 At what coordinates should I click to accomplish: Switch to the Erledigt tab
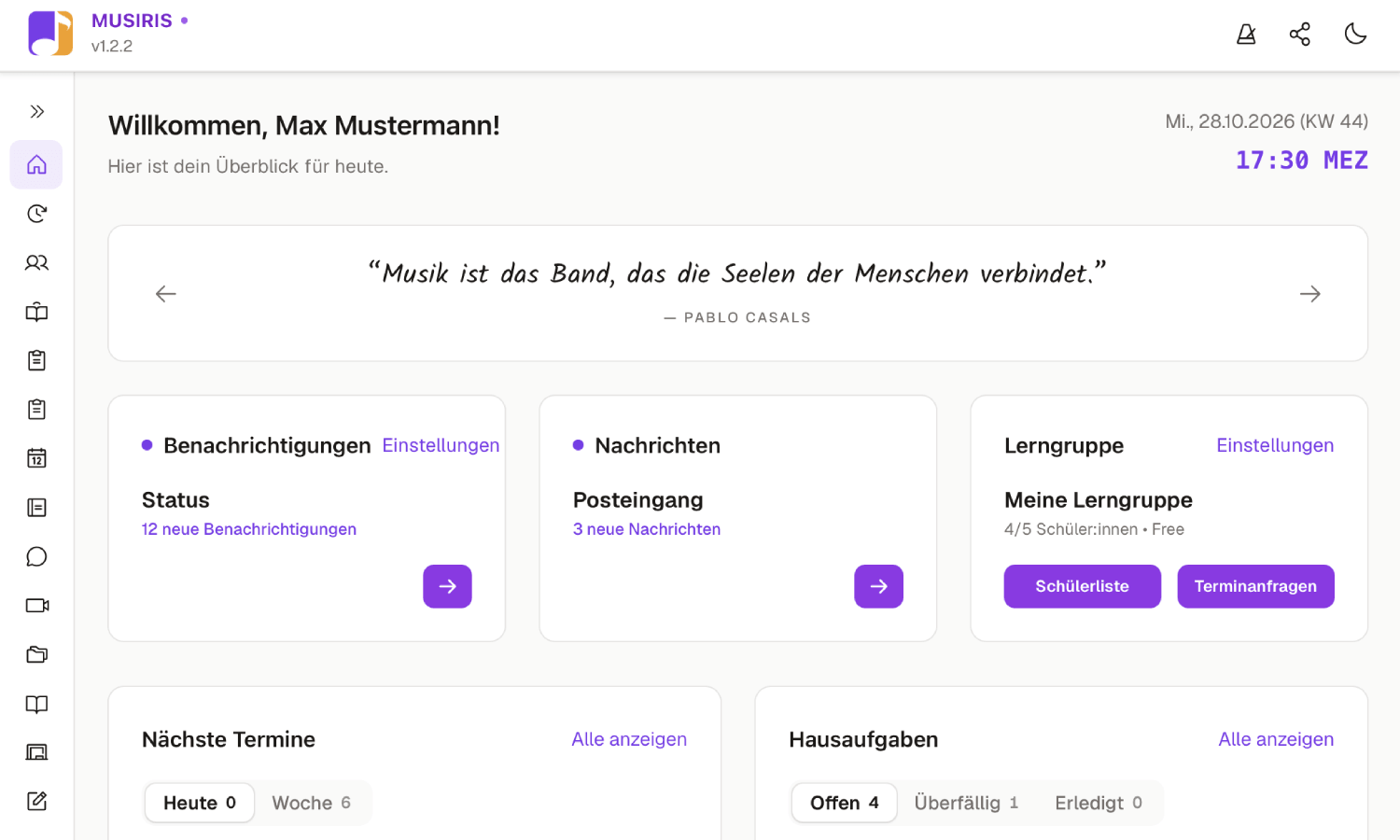[x=1099, y=803]
